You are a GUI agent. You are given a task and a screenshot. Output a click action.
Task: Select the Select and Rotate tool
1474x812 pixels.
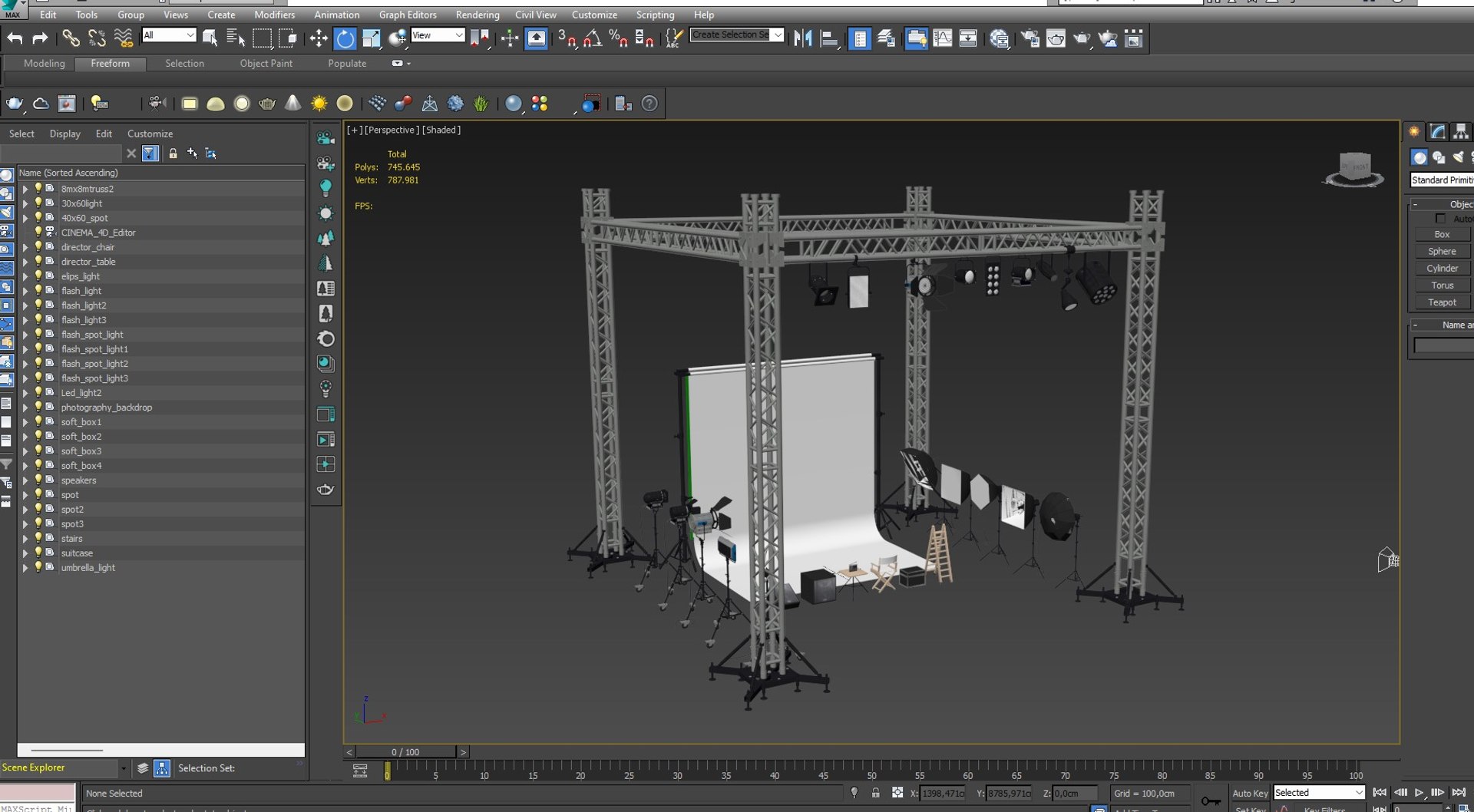345,38
